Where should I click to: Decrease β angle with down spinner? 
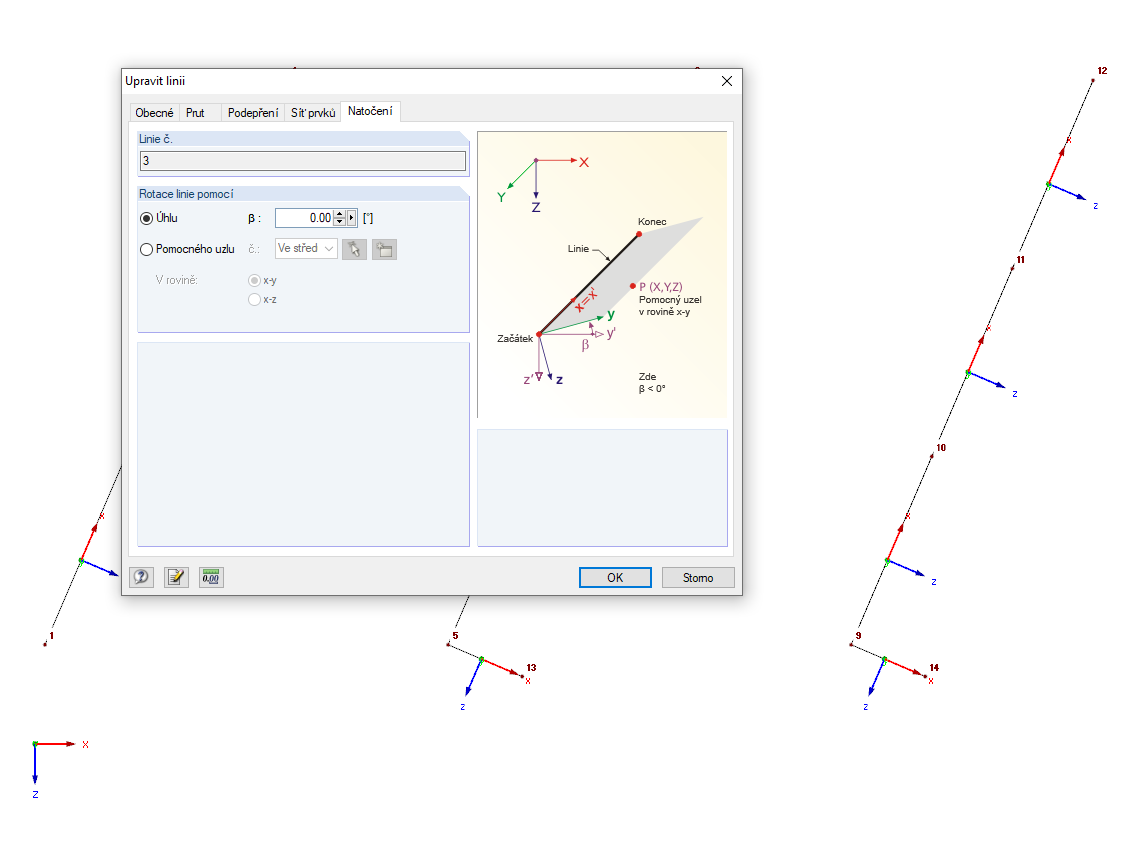tap(339, 222)
